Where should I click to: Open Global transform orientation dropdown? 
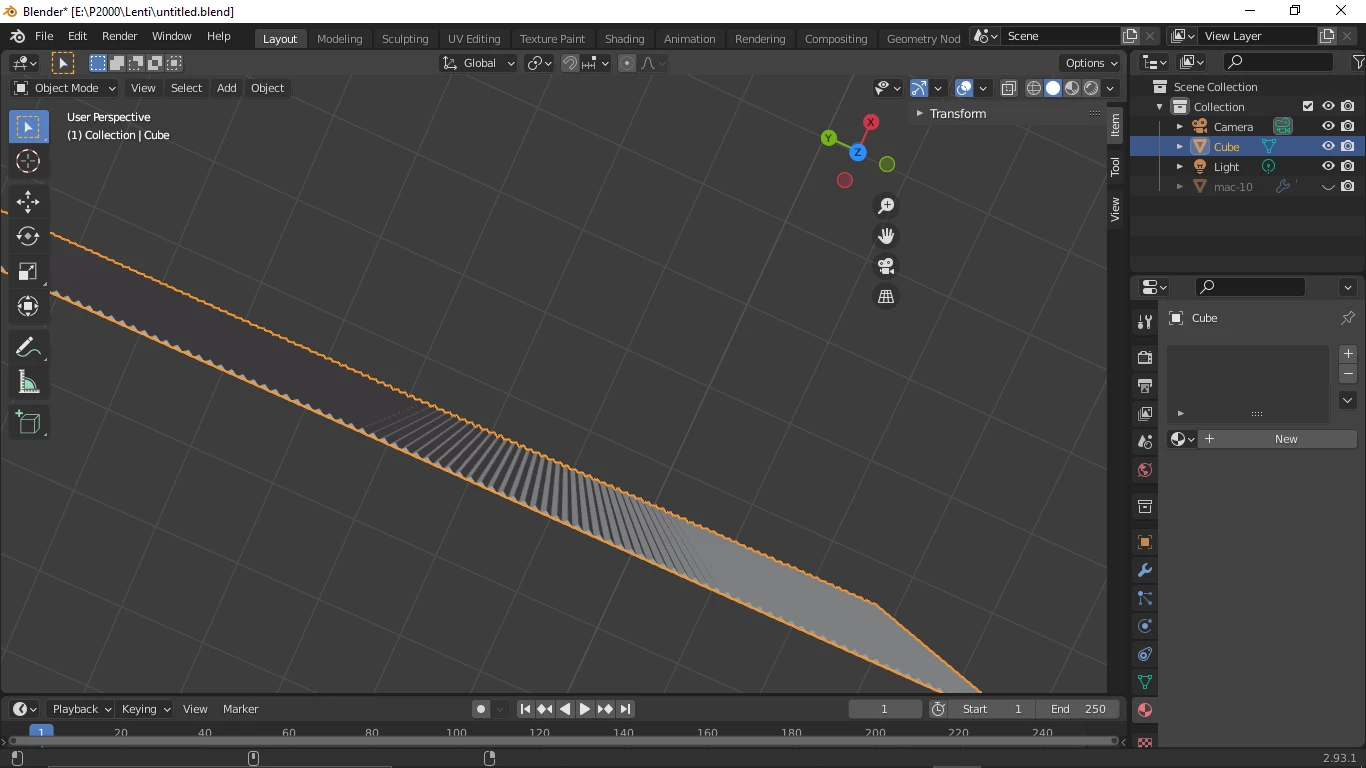point(479,63)
